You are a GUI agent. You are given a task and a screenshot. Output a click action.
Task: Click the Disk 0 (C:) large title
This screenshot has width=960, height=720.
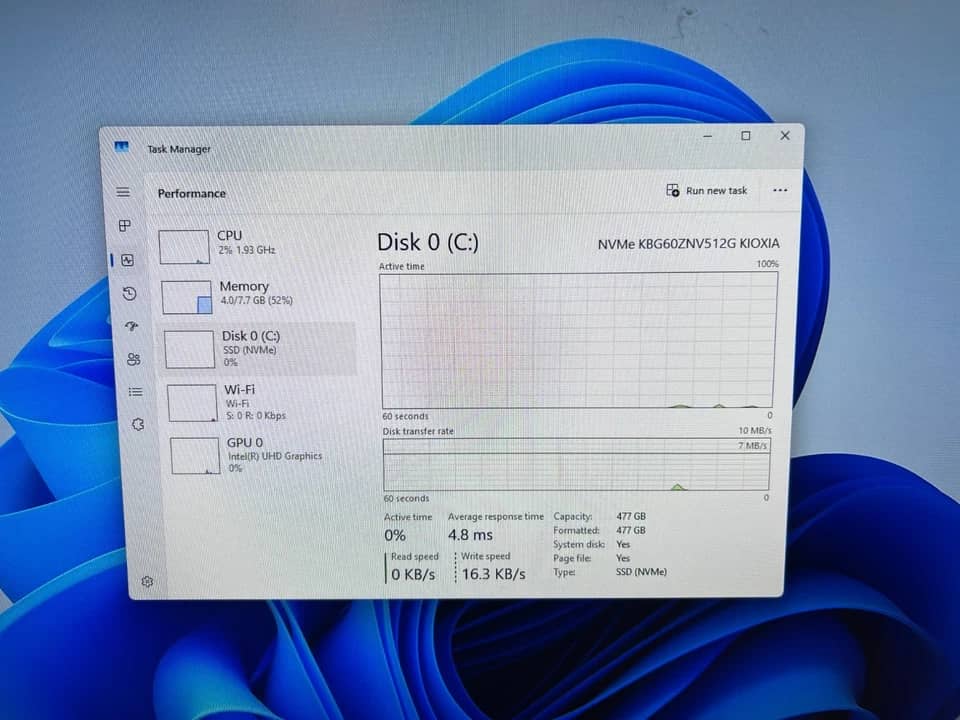pos(428,242)
